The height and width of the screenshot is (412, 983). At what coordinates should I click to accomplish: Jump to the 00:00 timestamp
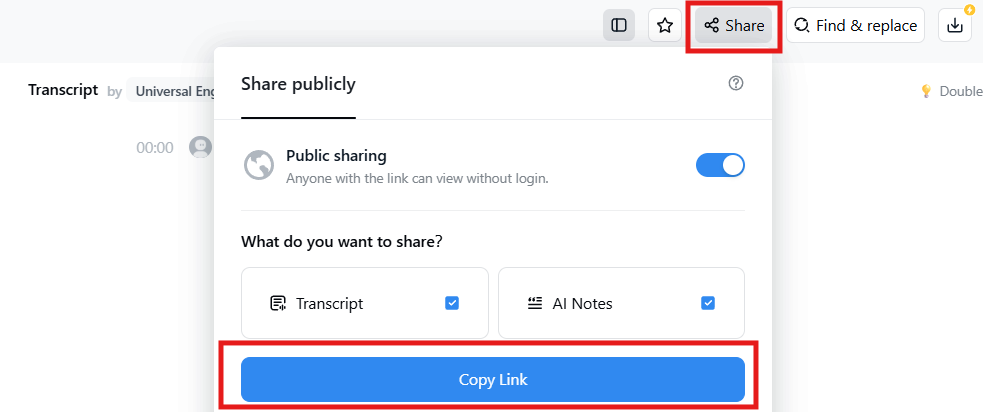[x=155, y=148]
